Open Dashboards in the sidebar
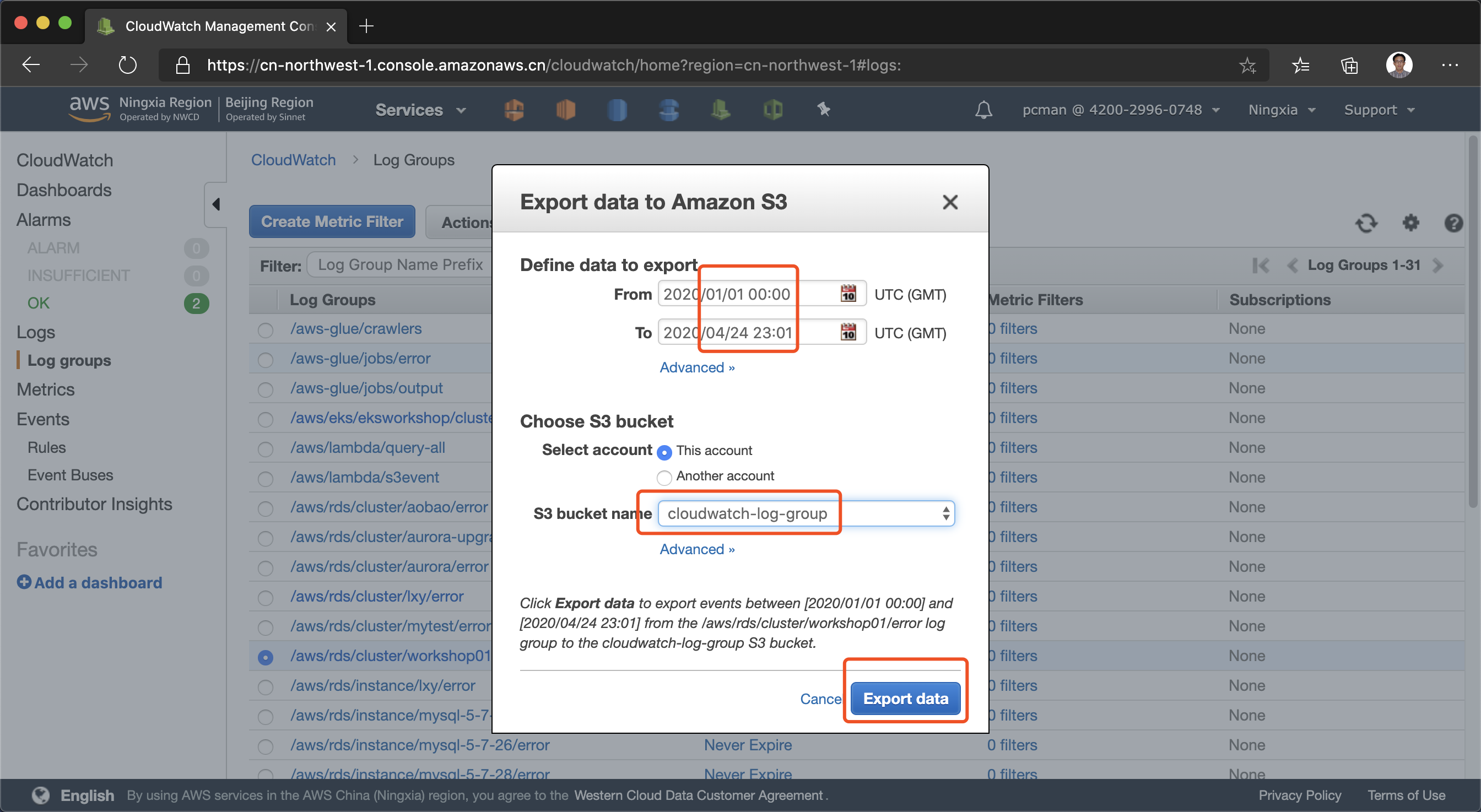This screenshot has width=1481, height=812. pyautogui.click(x=64, y=190)
